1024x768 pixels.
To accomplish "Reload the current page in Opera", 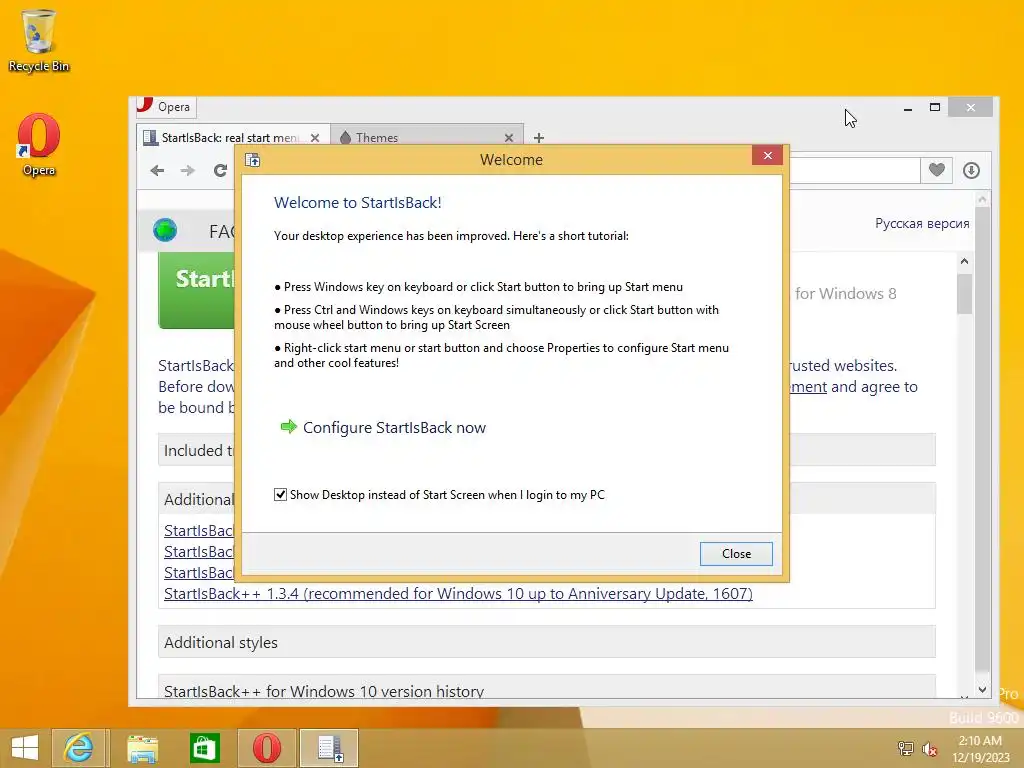I will (220, 170).
